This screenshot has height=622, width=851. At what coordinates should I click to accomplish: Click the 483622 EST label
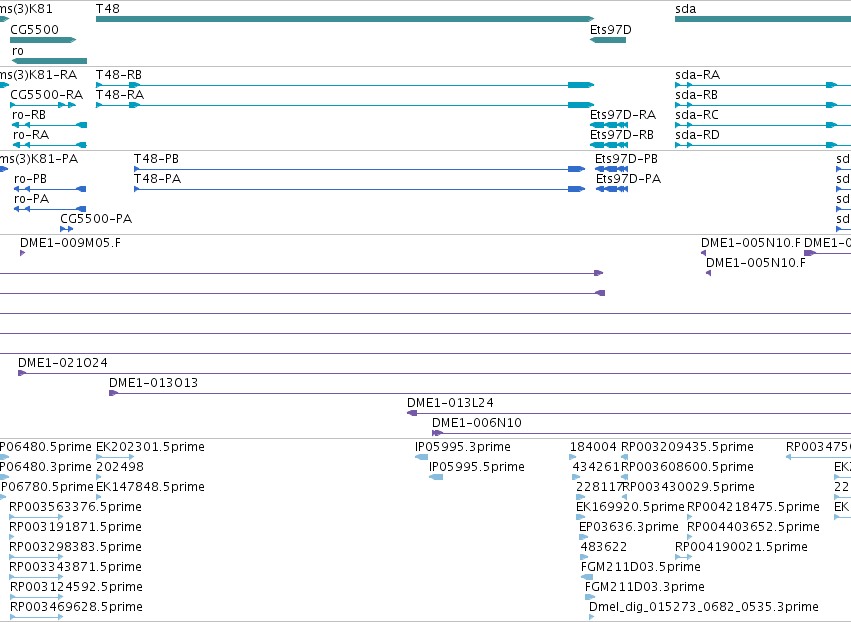tap(604, 547)
